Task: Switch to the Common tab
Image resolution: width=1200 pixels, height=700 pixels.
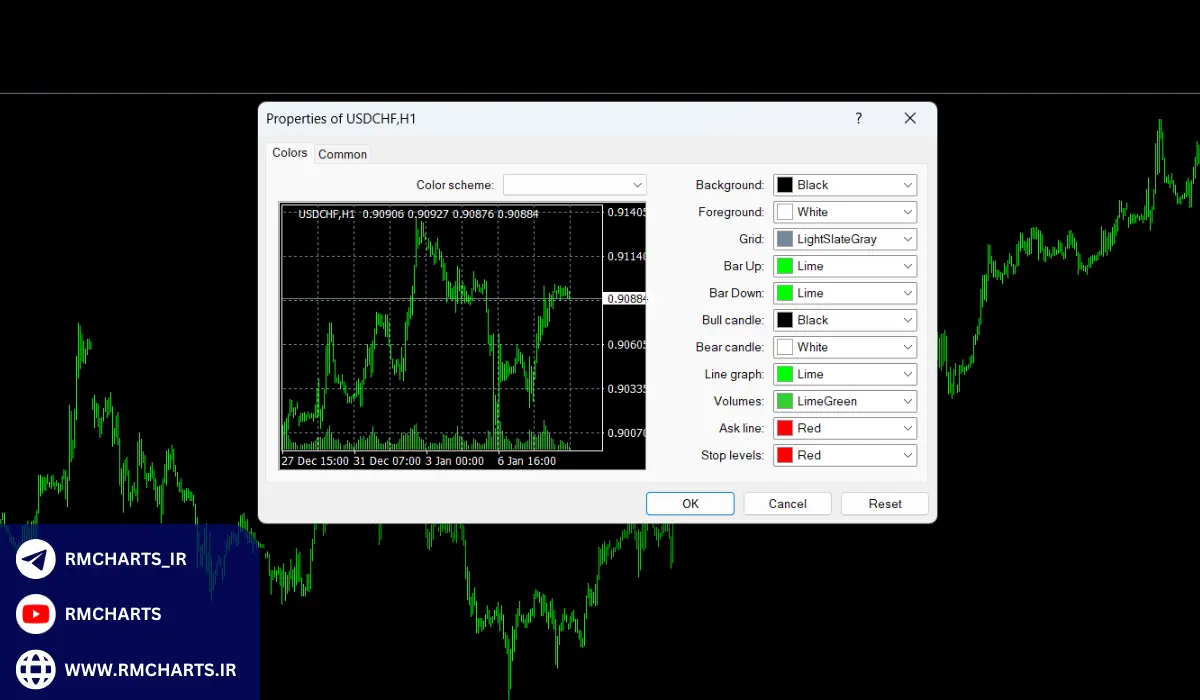Action: point(342,154)
